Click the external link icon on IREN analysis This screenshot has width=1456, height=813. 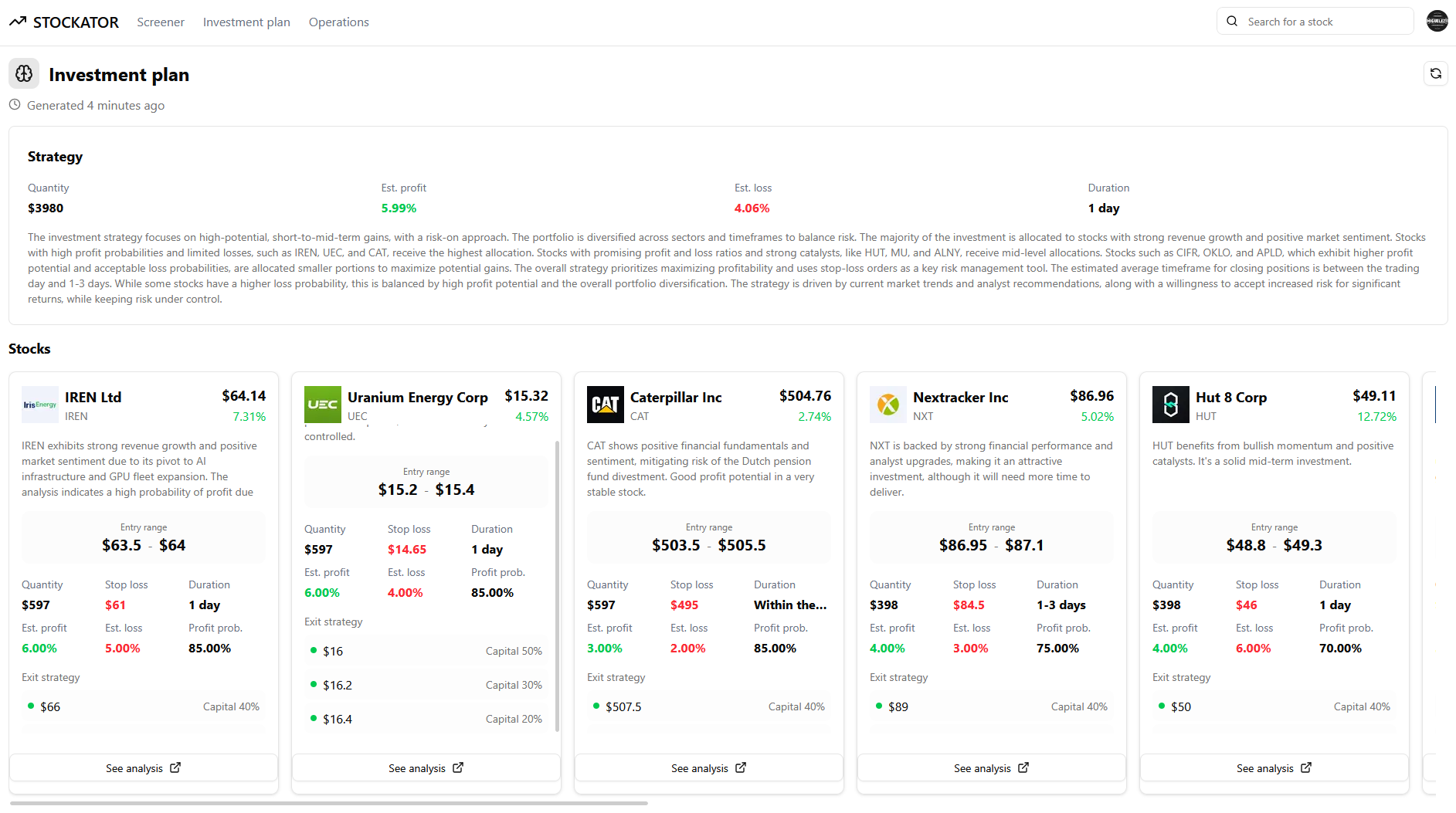(x=176, y=767)
